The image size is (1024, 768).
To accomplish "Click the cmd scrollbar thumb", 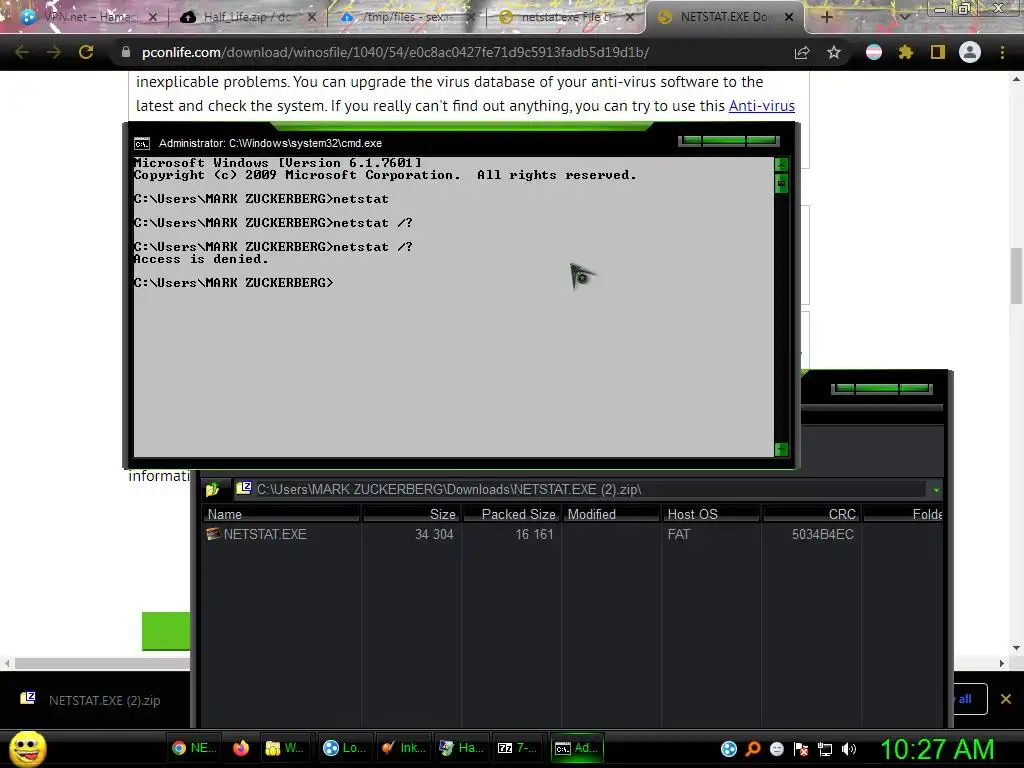I will pyautogui.click(x=781, y=184).
